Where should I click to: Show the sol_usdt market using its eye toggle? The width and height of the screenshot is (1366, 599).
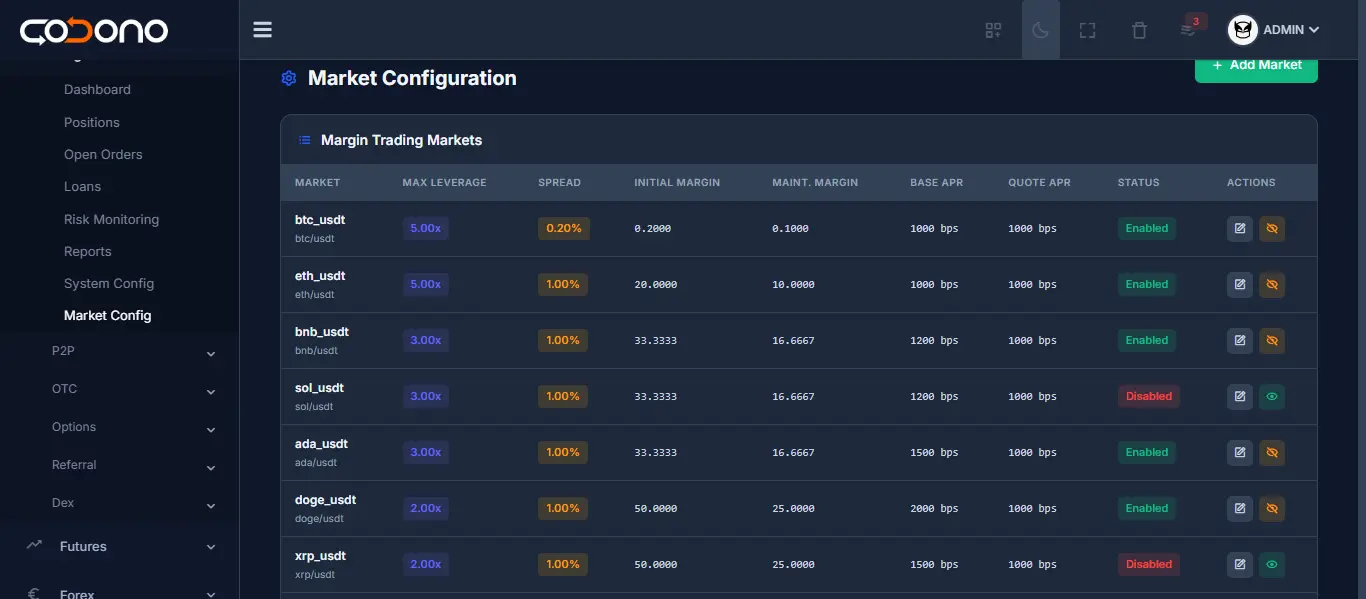[x=1272, y=396]
